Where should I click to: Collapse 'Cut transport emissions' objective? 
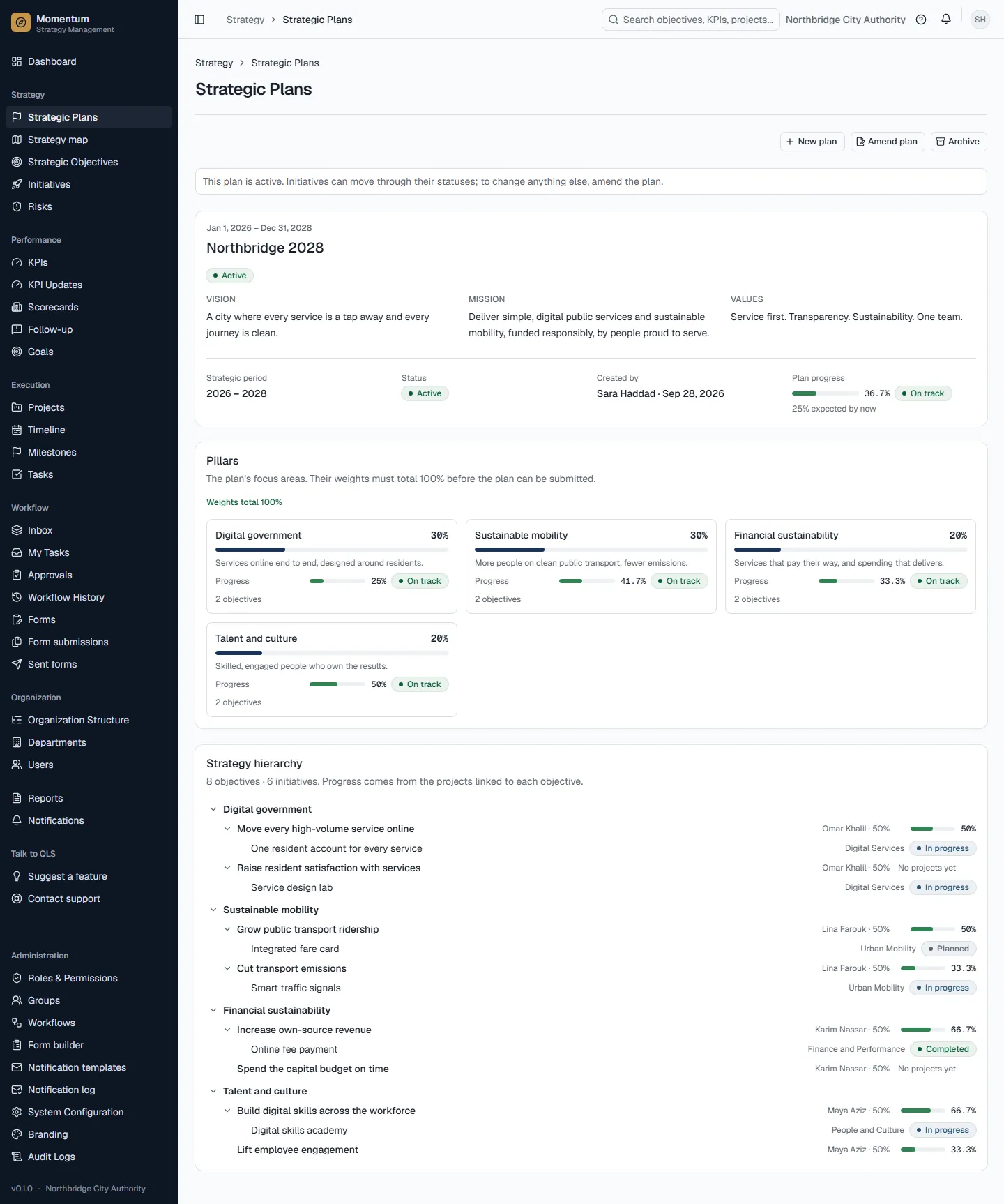227,968
